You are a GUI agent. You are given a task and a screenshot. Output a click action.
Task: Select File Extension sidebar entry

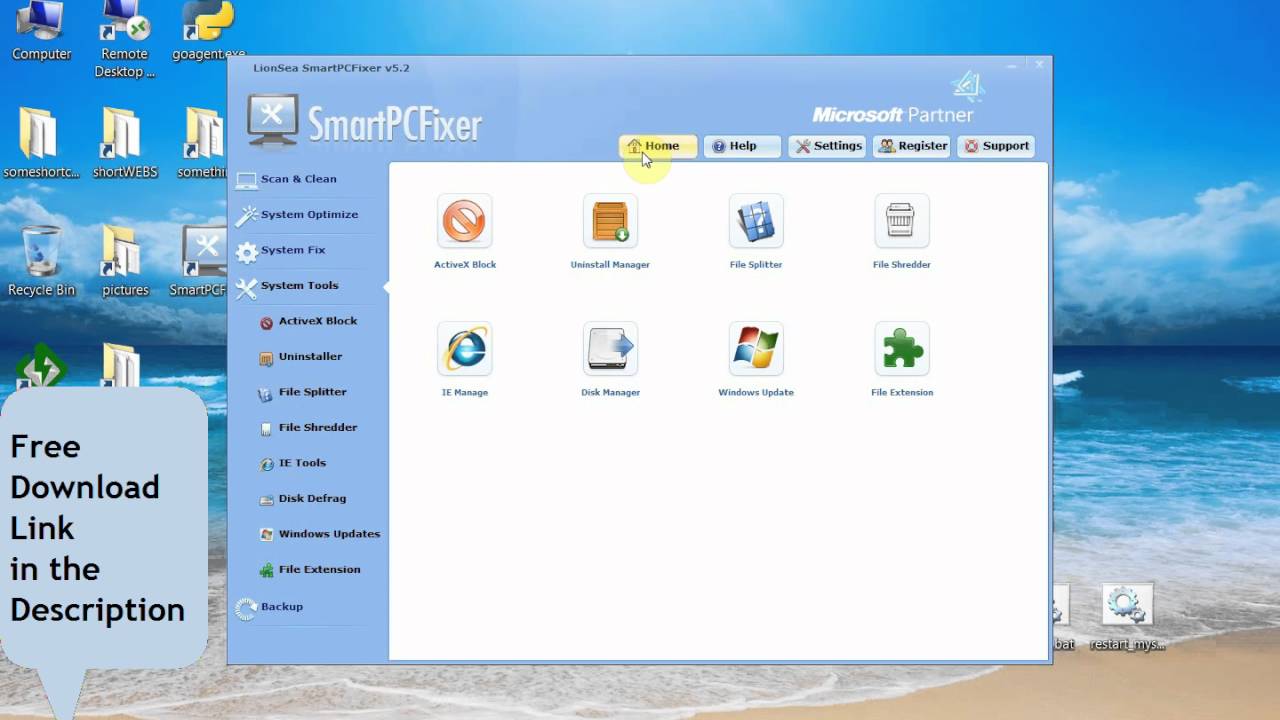310,570
